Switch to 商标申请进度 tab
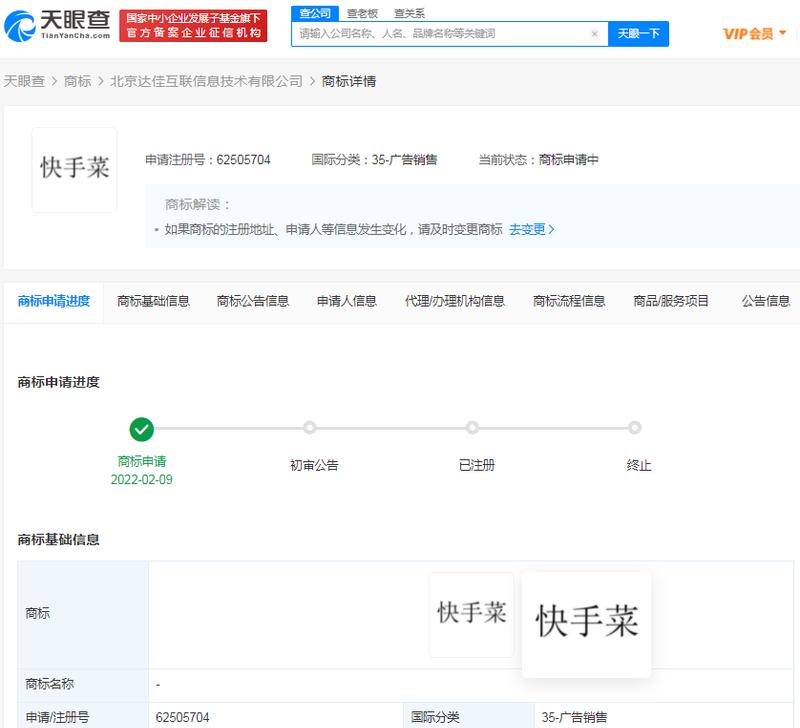Viewport: 800px width, 728px height. tap(54, 302)
